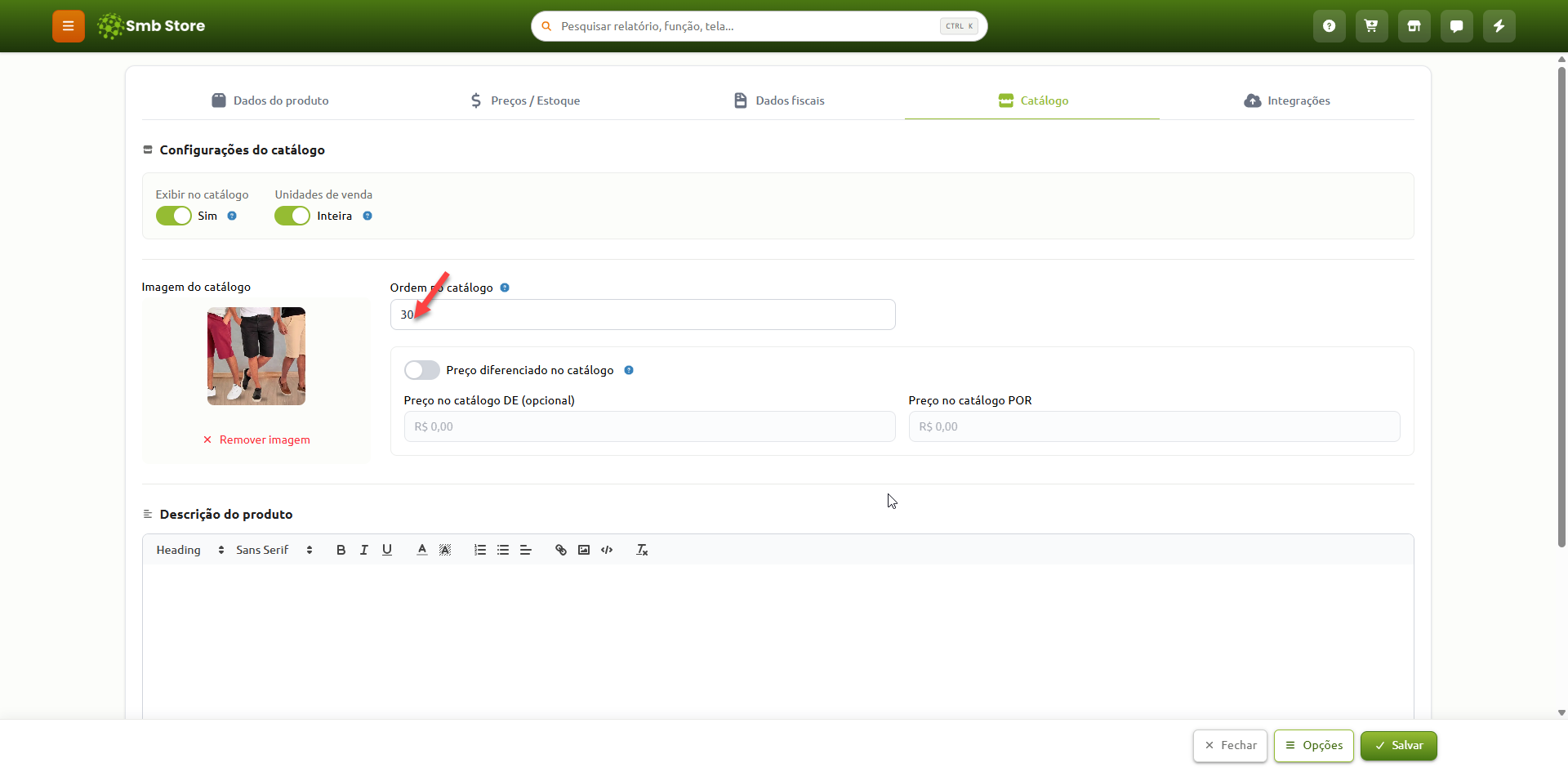Click Preço no catálogo POR input

point(1155,426)
